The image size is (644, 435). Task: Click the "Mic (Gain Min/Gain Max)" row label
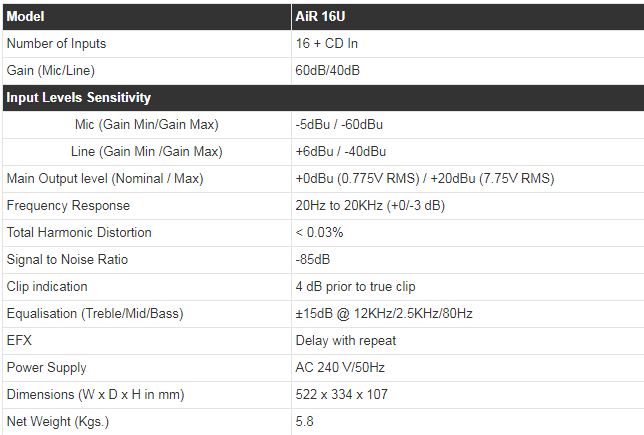tap(147, 125)
